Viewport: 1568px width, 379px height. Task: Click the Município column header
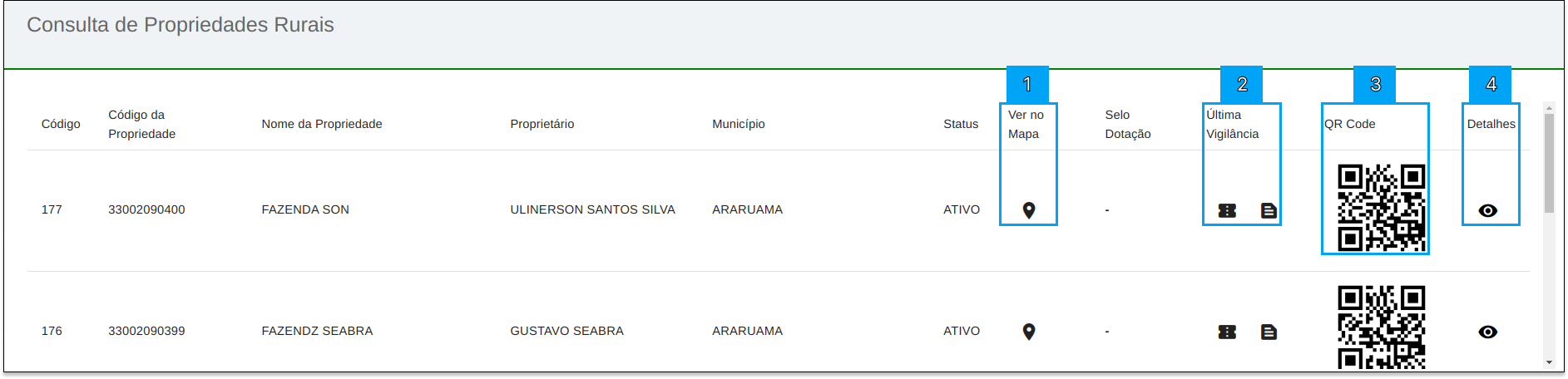(x=739, y=124)
